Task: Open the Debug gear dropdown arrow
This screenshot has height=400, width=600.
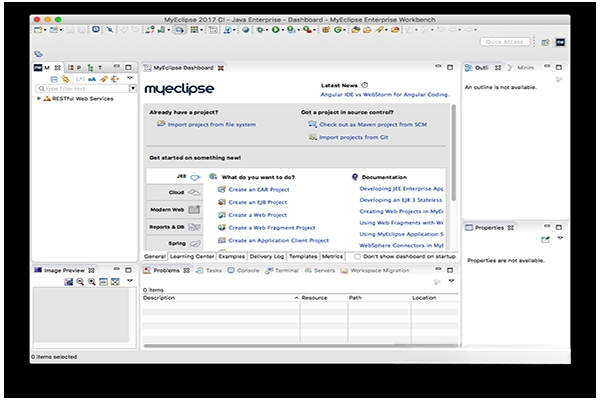Action: (x=267, y=30)
